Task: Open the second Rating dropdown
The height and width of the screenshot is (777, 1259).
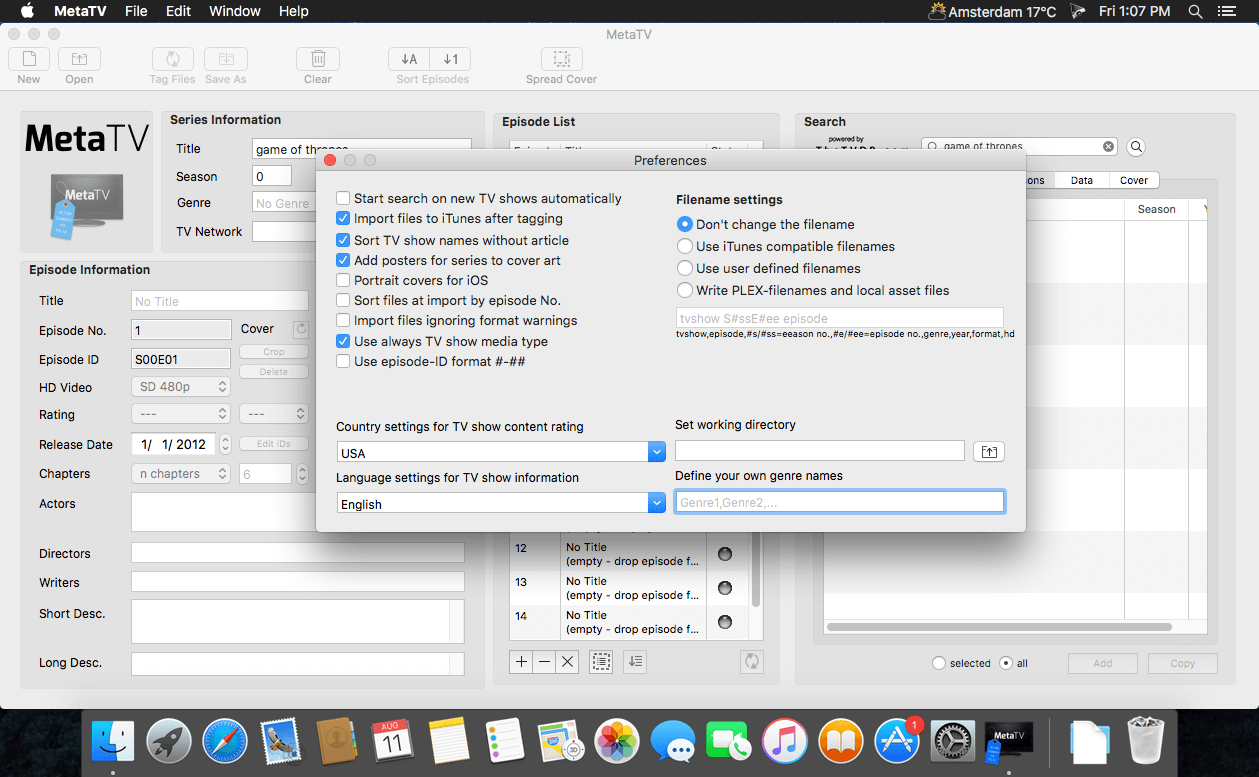Action: (274, 413)
